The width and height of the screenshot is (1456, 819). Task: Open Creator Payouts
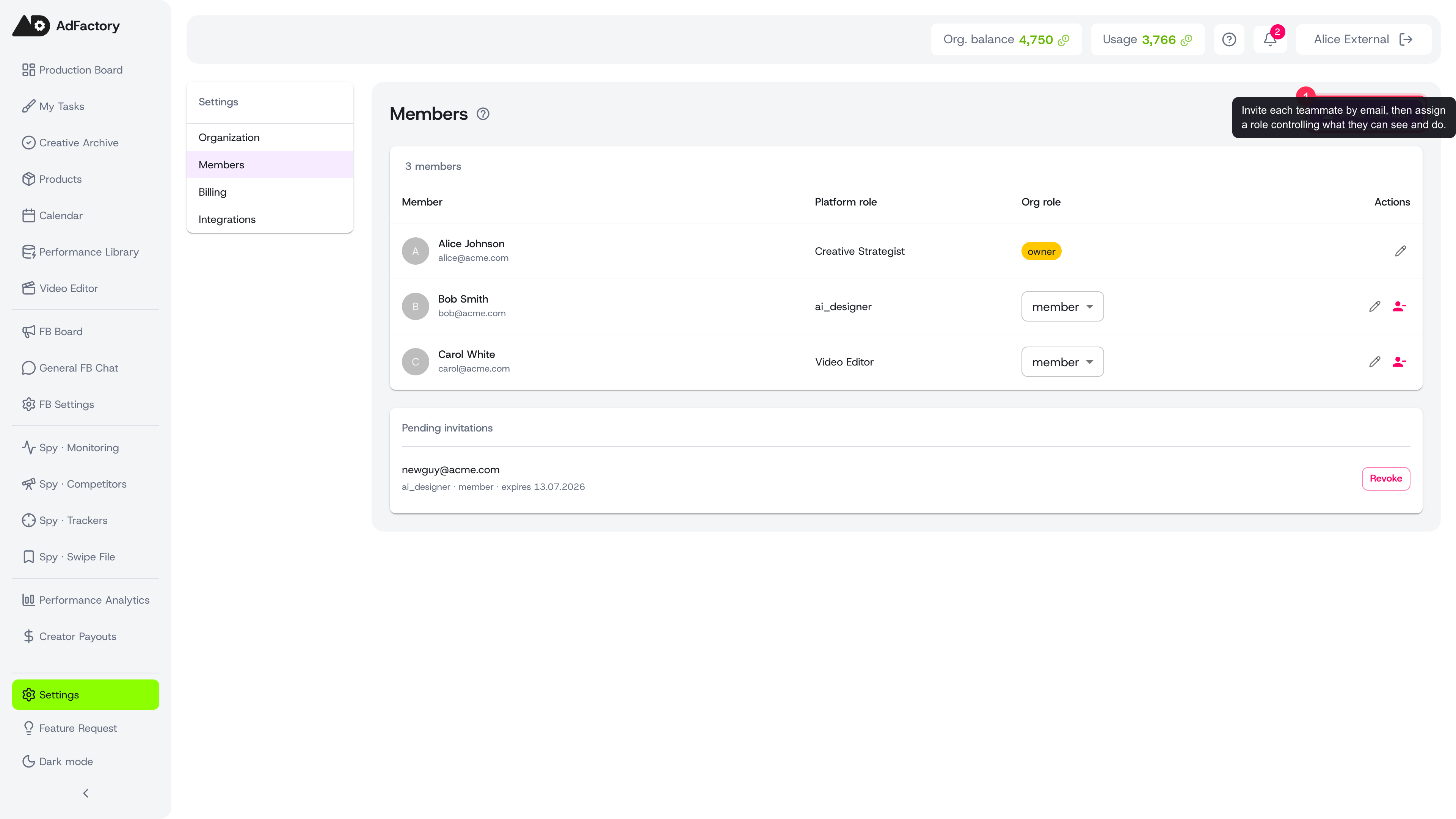(x=85, y=637)
